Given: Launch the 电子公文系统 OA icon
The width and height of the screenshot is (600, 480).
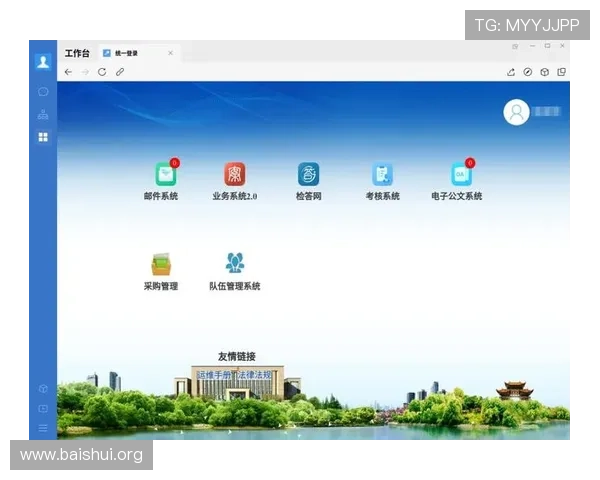Looking at the screenshot, I should (461, 174).
